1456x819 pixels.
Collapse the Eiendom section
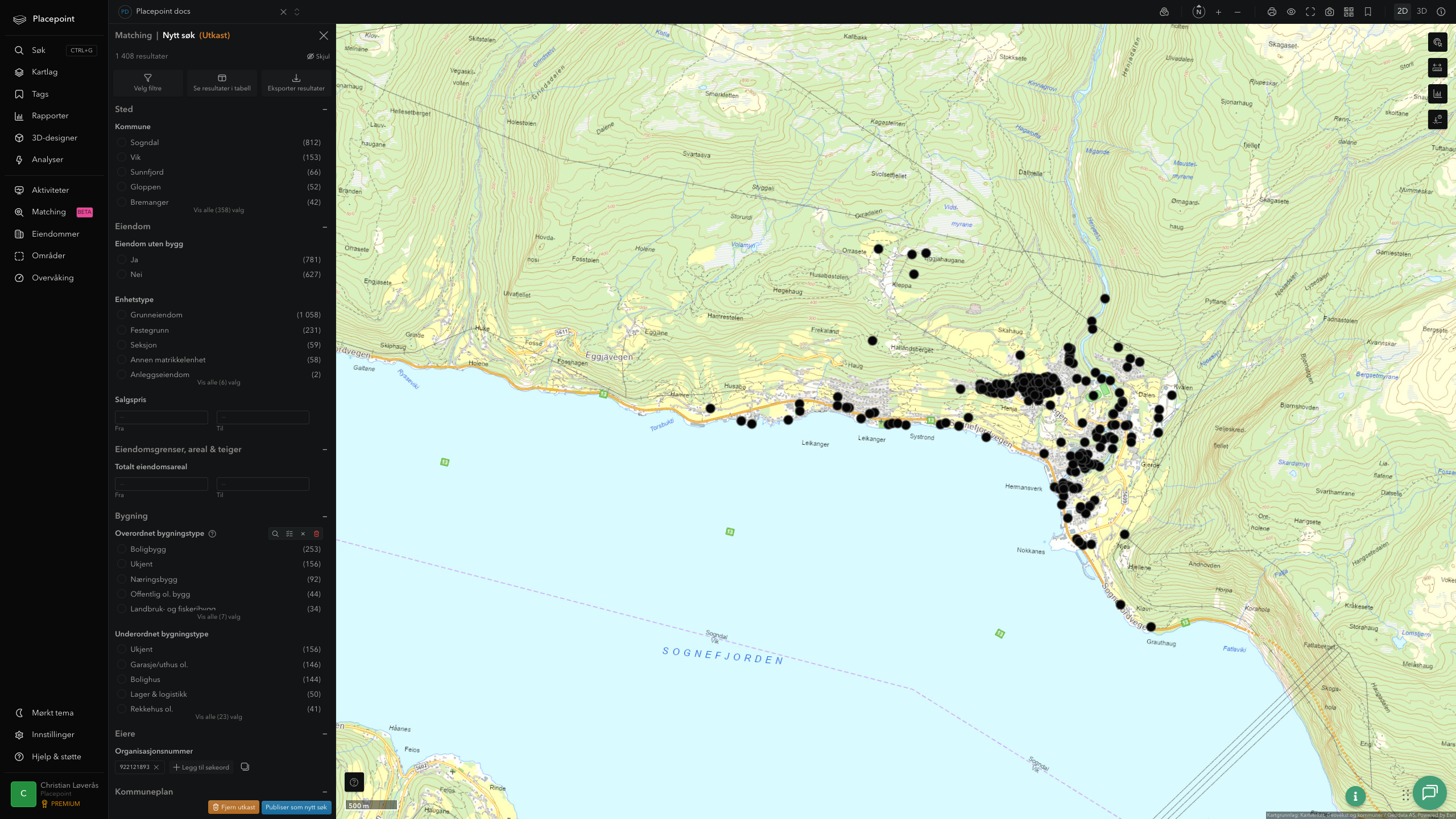325,226
